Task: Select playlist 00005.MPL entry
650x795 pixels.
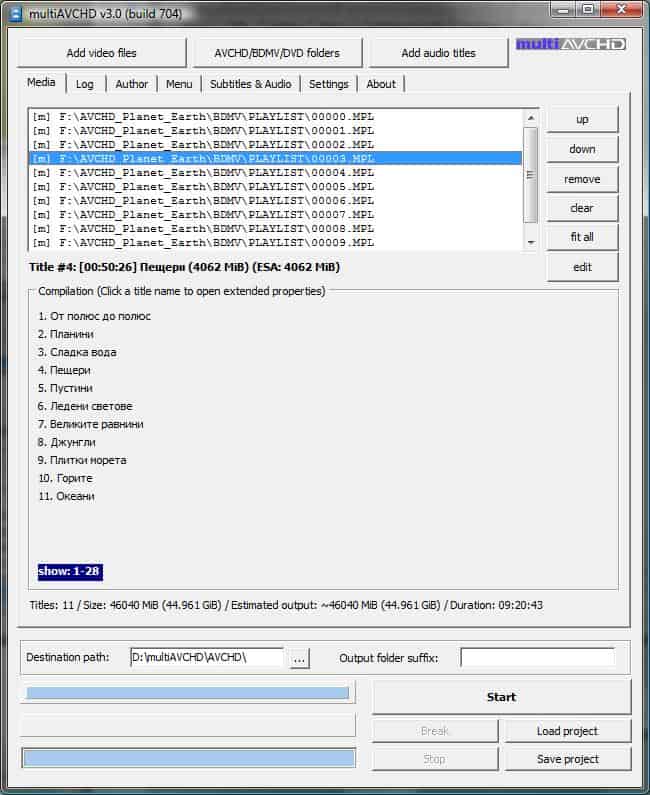Action: (275, 187)
